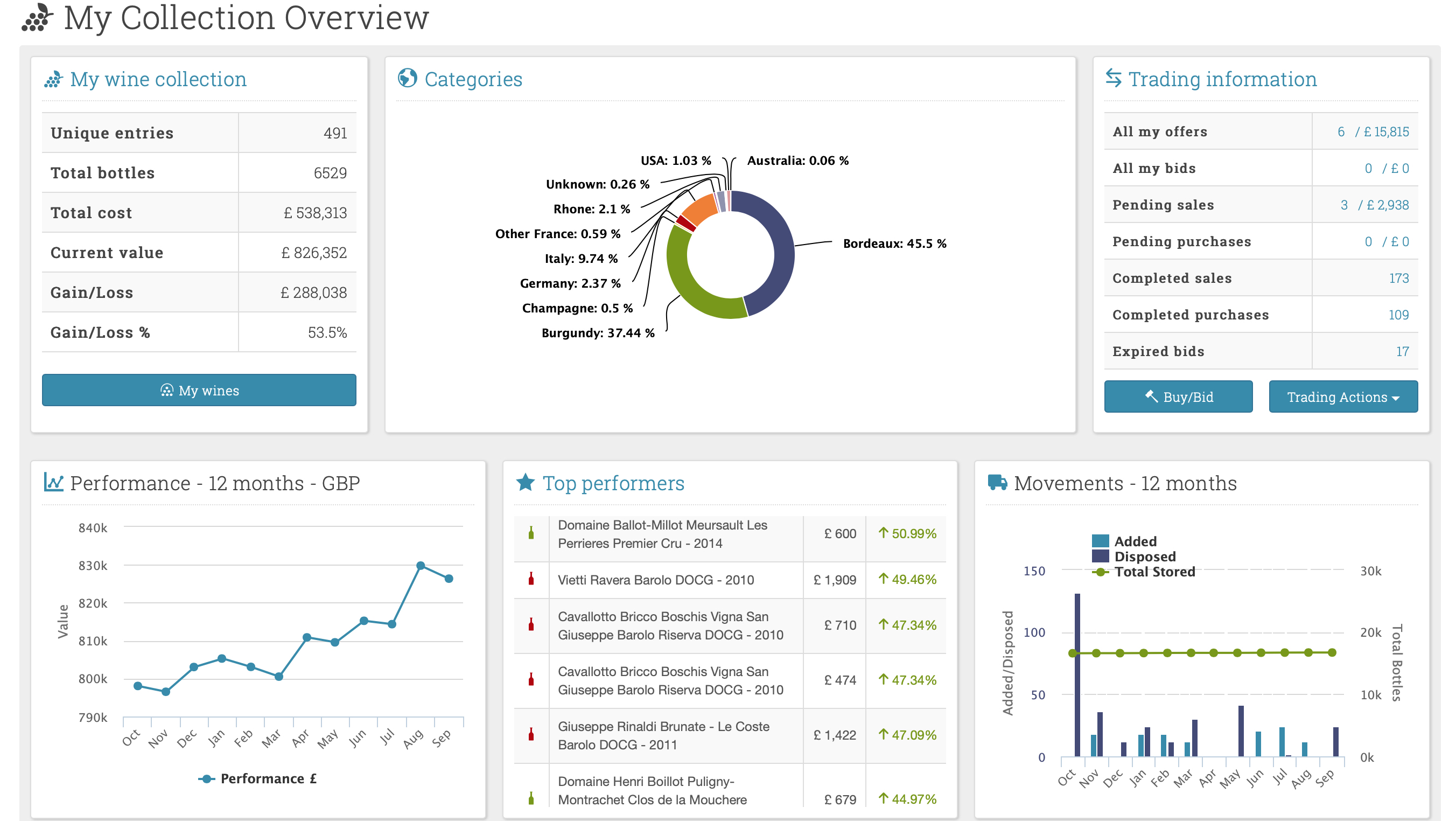
Task: Click the globe icon beside Categories
Action: (x=407, y=79)
